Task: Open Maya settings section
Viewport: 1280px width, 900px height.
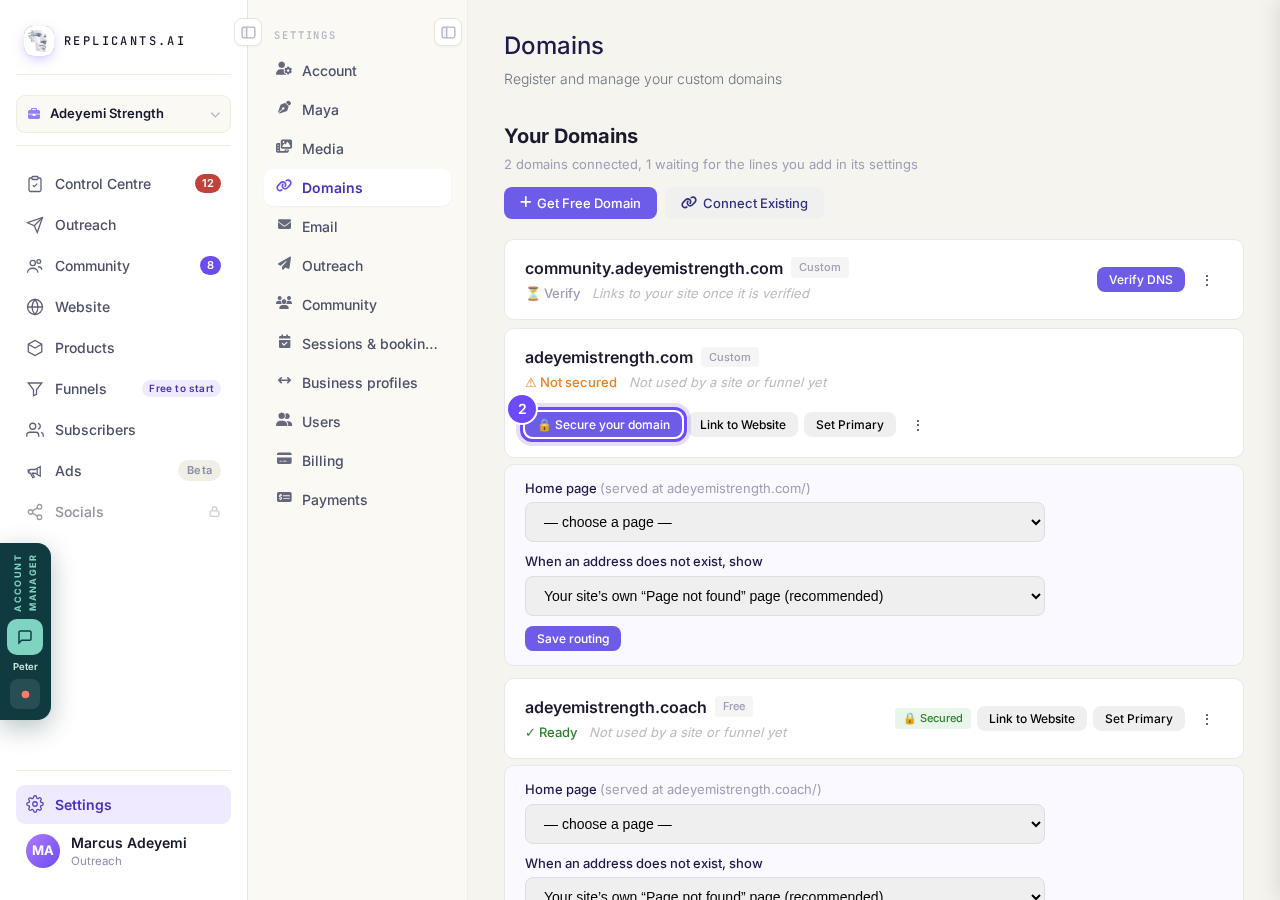Action: (357, 110)
